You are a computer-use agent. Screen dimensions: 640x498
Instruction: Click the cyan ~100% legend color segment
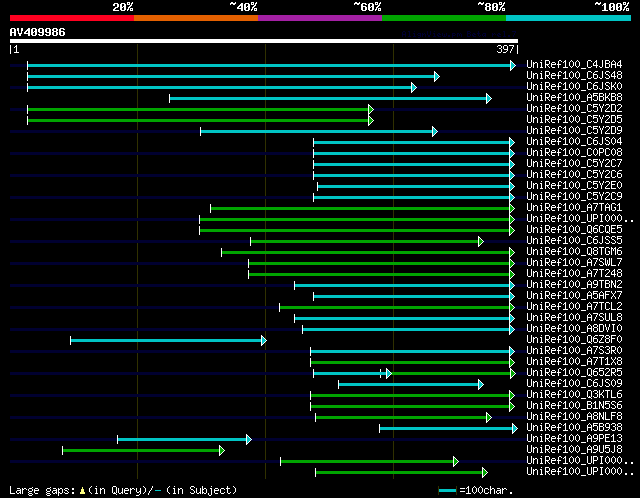tap(569, 18)
